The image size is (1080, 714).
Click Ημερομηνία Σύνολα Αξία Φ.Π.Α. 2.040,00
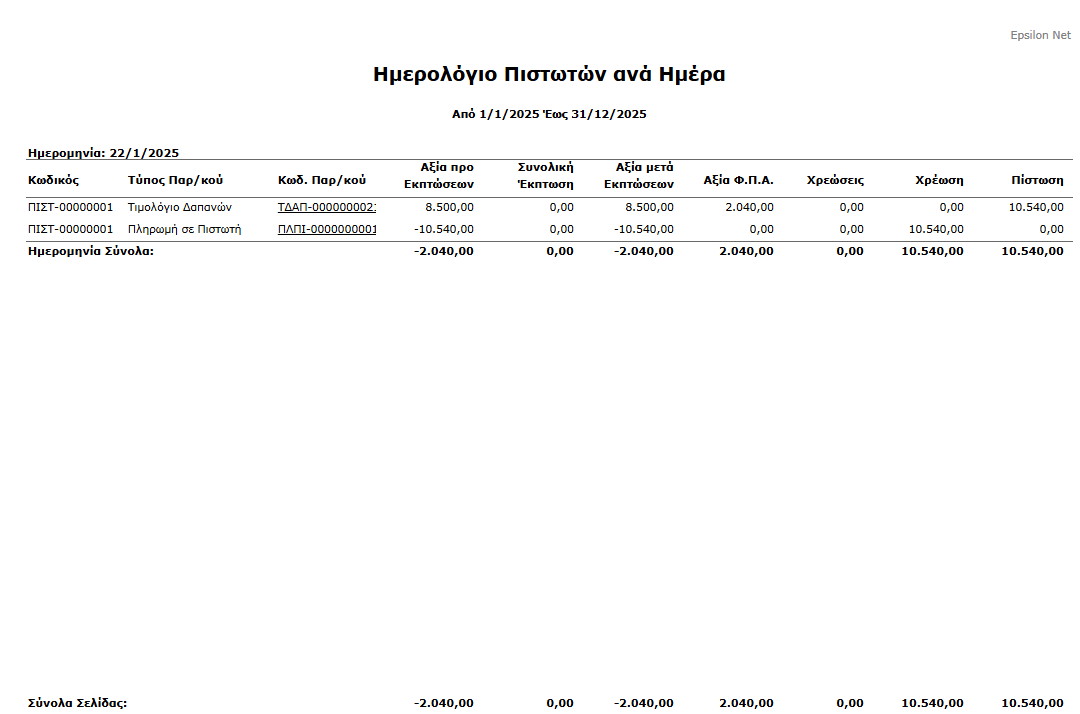tap(746, 251)
